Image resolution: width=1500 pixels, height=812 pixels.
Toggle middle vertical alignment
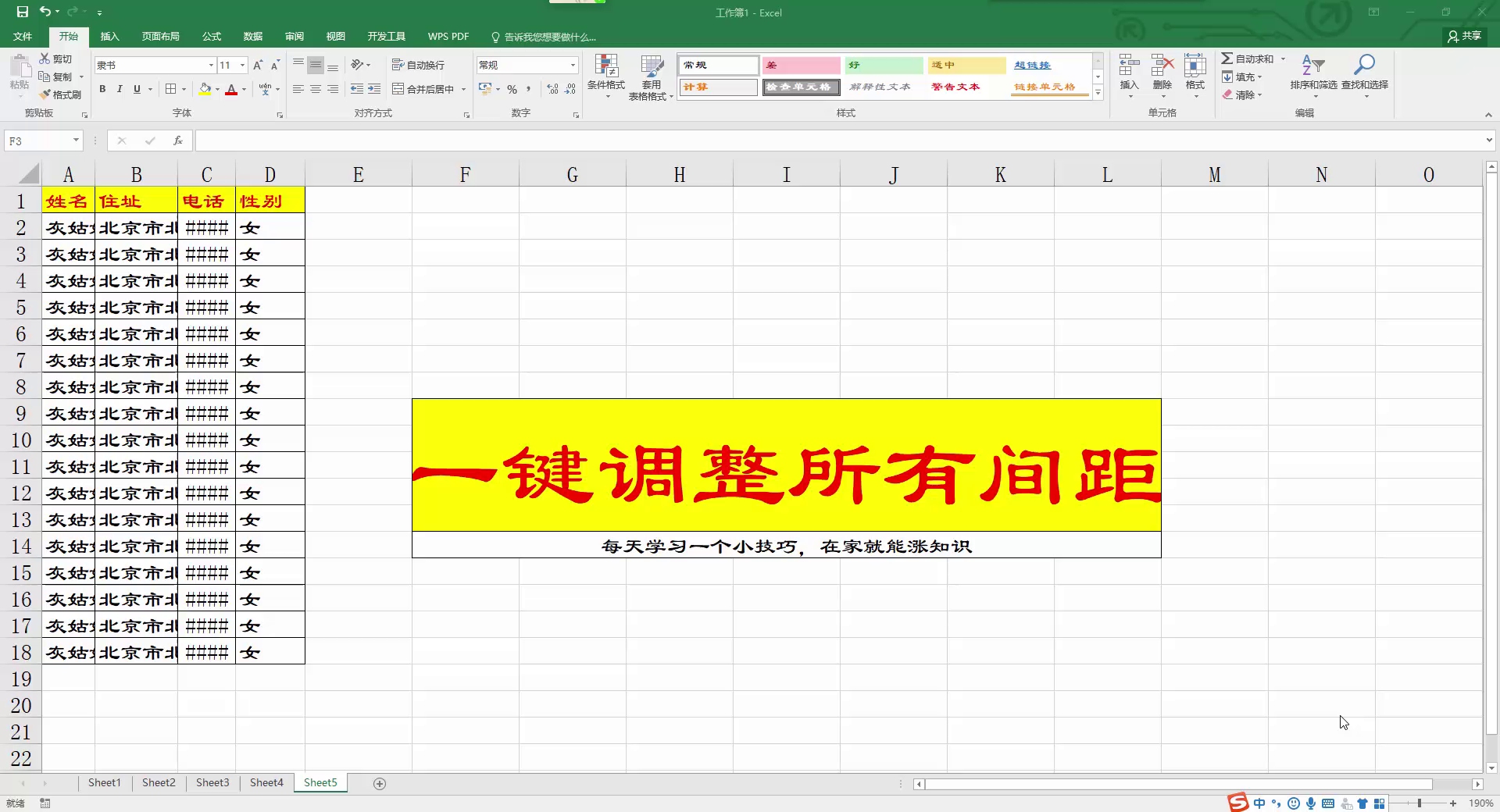[316, 65]
